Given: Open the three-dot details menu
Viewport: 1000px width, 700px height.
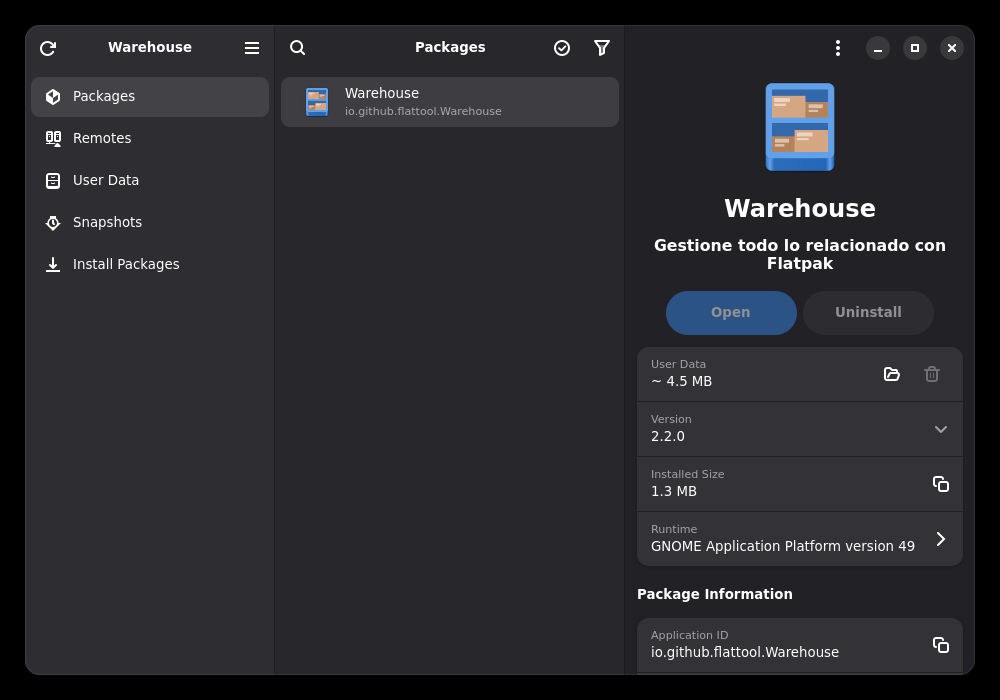Looking at the screenshot, I should point(838,48).
